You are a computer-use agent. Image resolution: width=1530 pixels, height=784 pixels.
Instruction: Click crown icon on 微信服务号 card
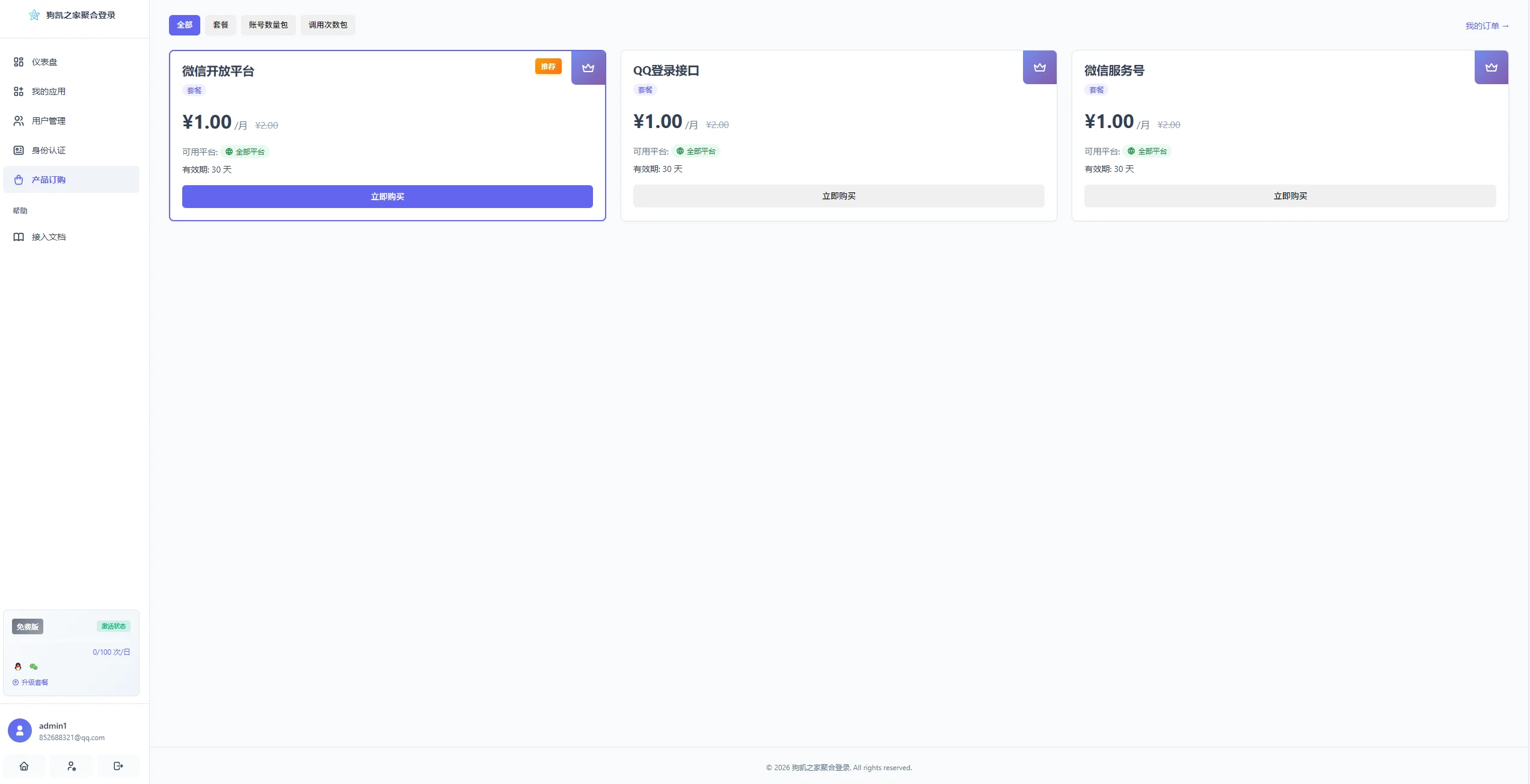pos(1492,67)
